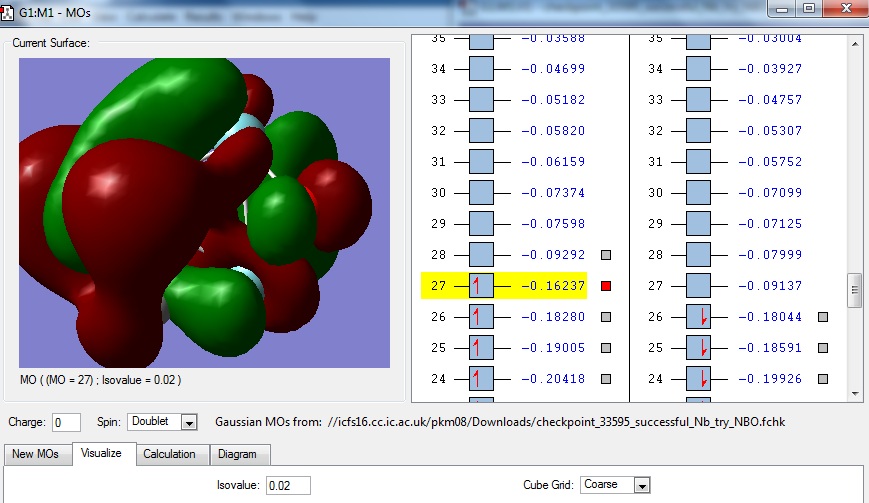Select alpha orbital 31 empty box
869x503 pixels.
481,162
